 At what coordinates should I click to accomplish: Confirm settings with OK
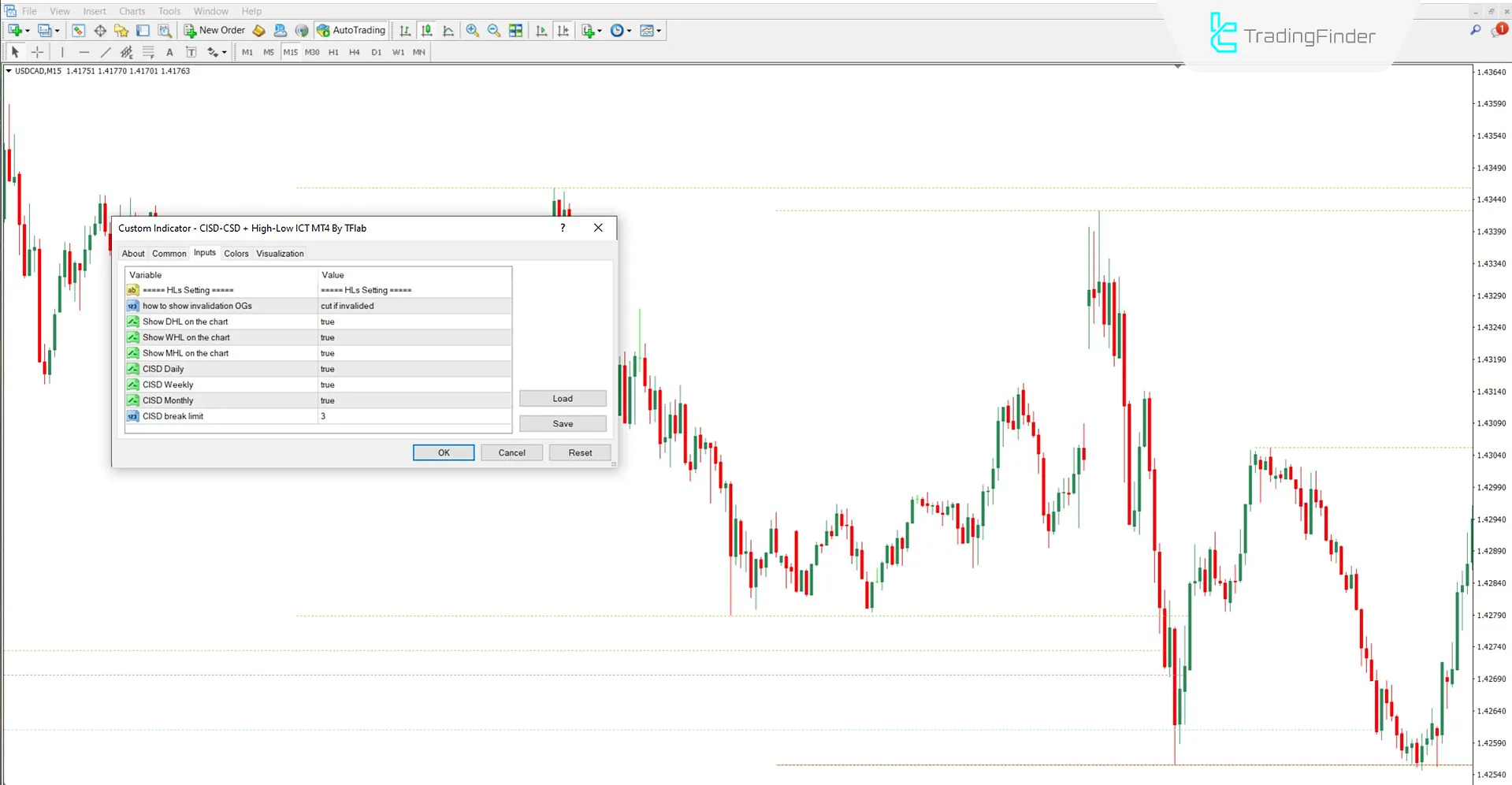pyautogui.click(x=443, y=452)
